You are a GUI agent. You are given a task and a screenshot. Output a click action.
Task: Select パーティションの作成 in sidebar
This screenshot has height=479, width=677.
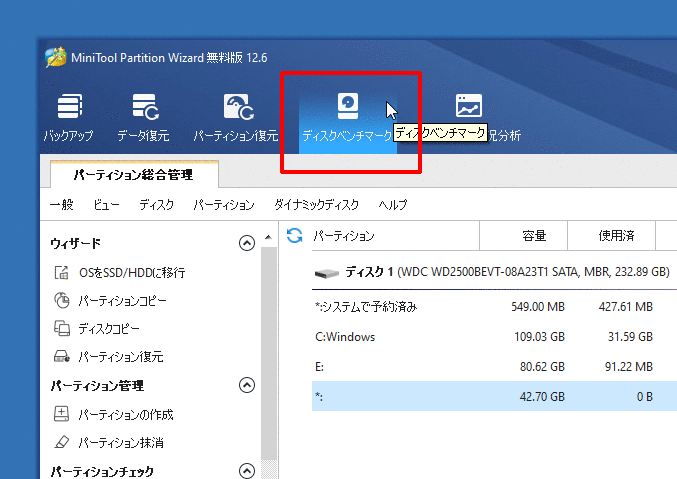point(126,414)
